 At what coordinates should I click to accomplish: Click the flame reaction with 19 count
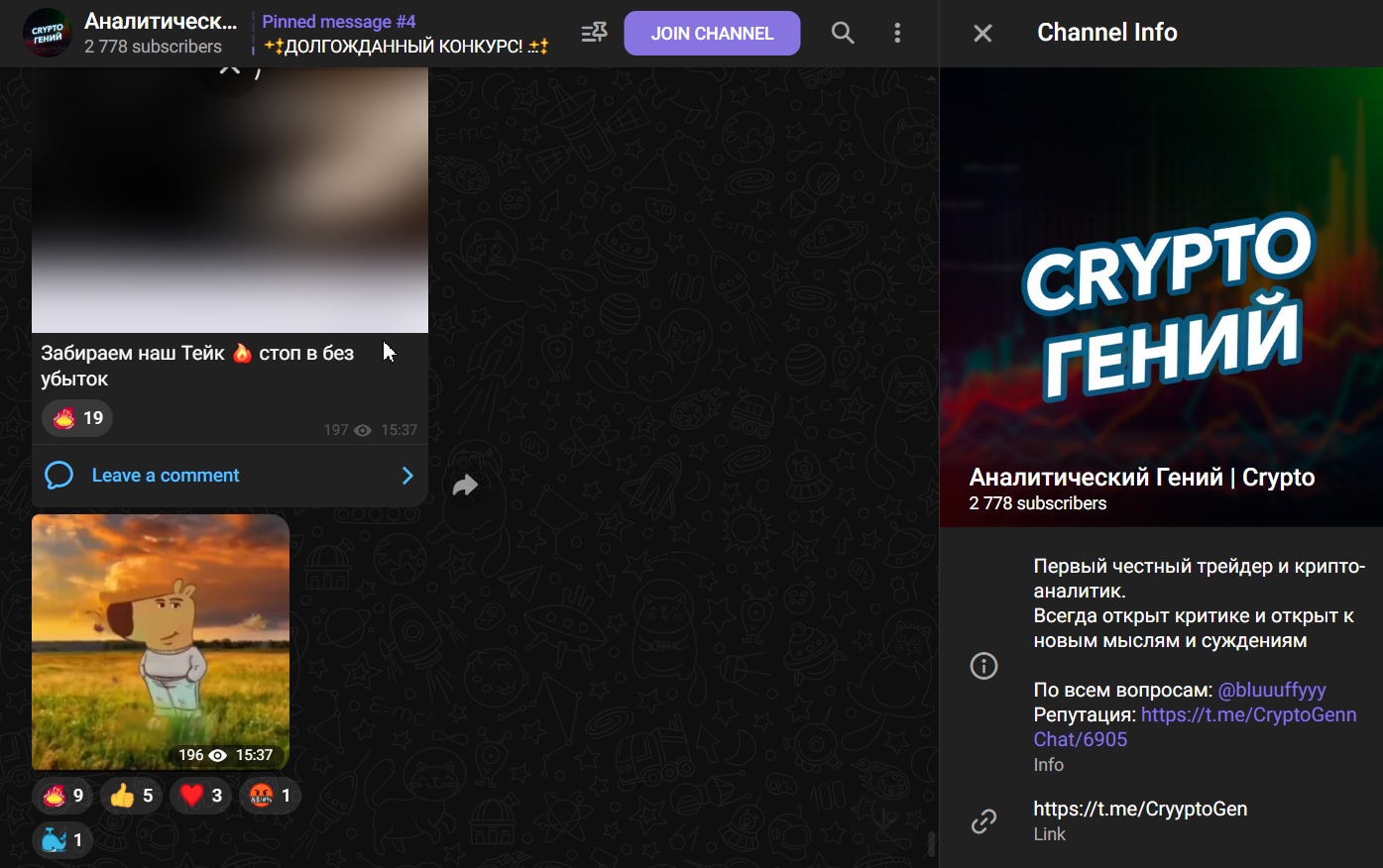click(77, 418)
